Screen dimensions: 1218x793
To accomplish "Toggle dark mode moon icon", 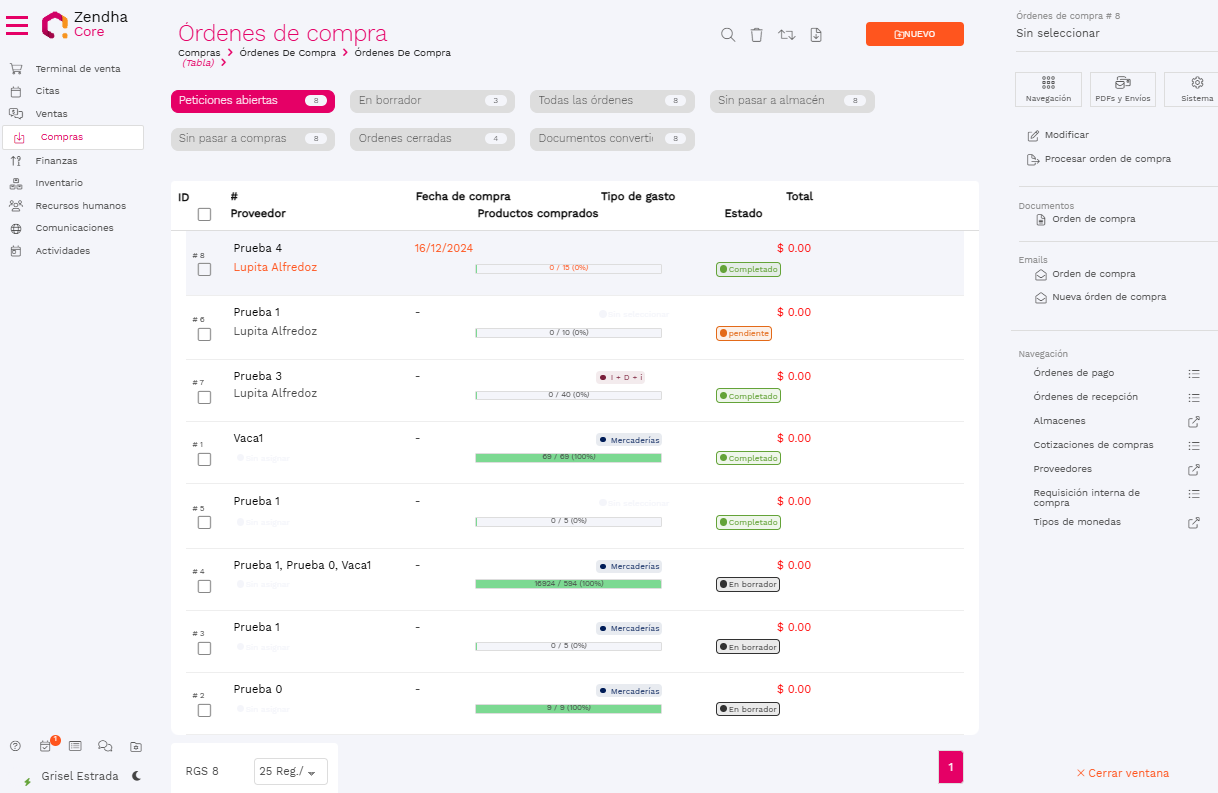I will point(136,776).
